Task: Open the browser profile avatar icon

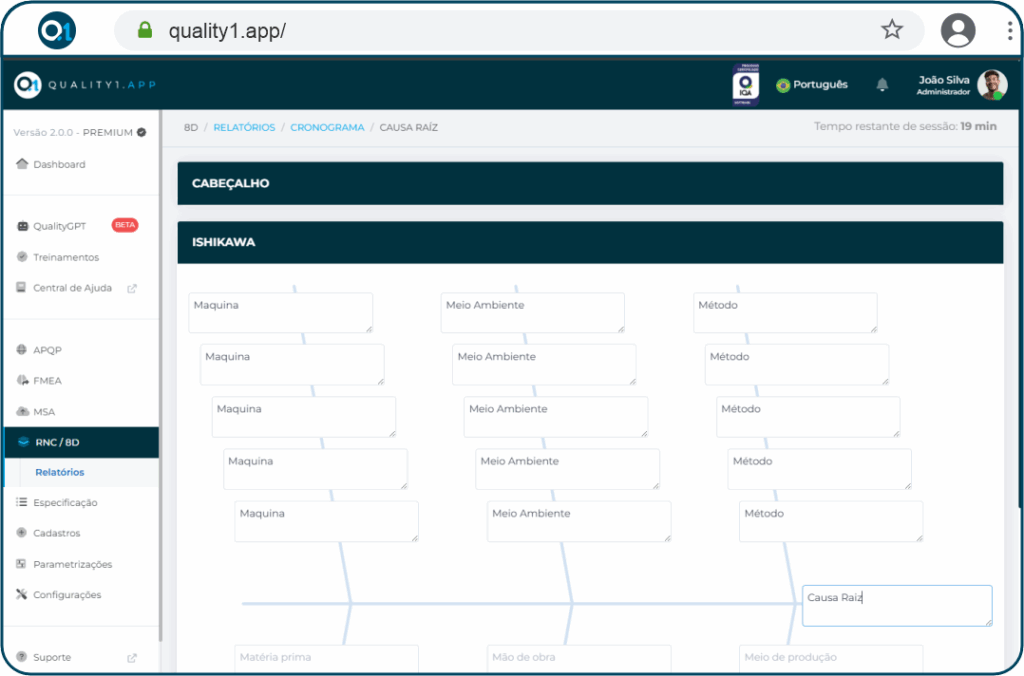Action: tap(957, 30)
